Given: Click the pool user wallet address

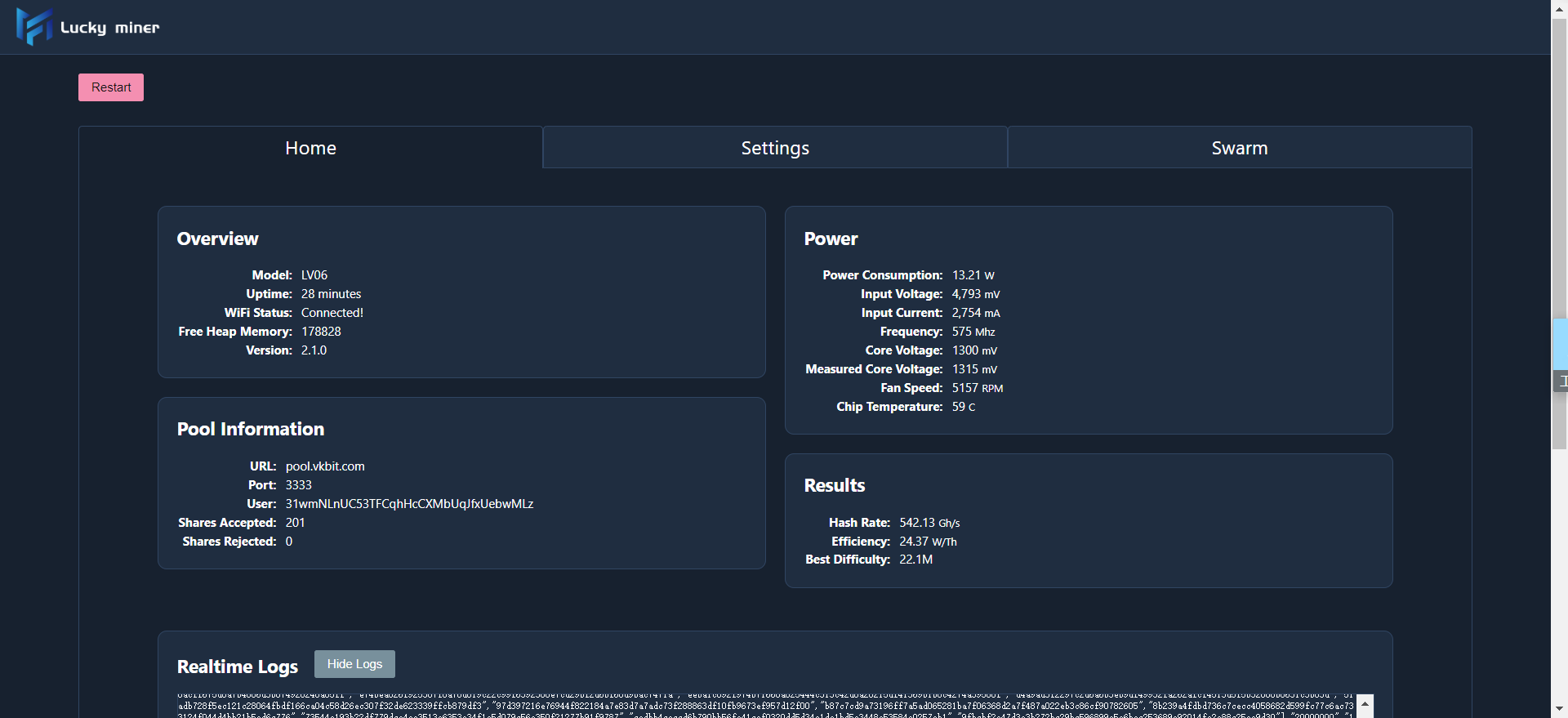Looking at the screenshot, I should click(x=409, y=504).
